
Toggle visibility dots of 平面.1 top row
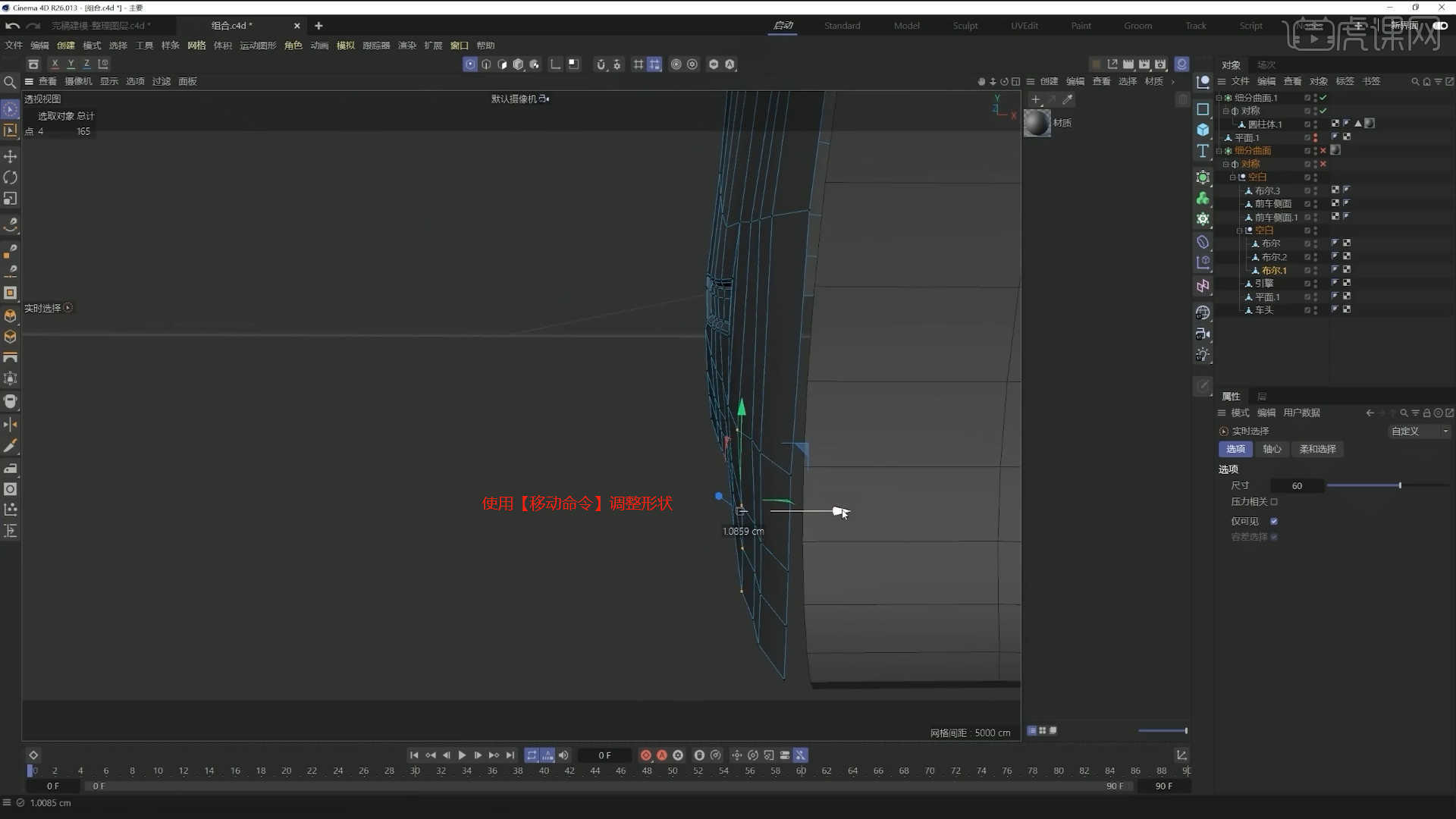point(1315,137)
